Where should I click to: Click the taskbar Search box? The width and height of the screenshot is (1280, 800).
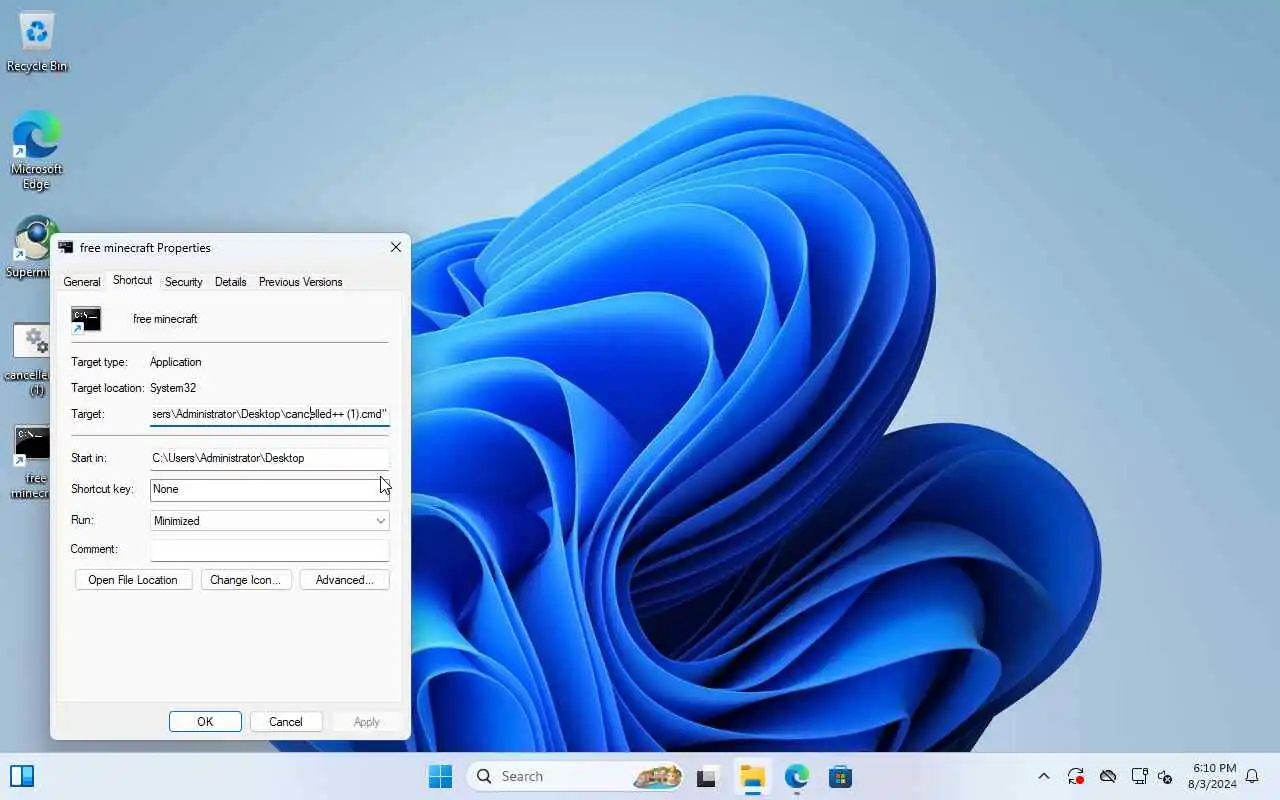576,776
